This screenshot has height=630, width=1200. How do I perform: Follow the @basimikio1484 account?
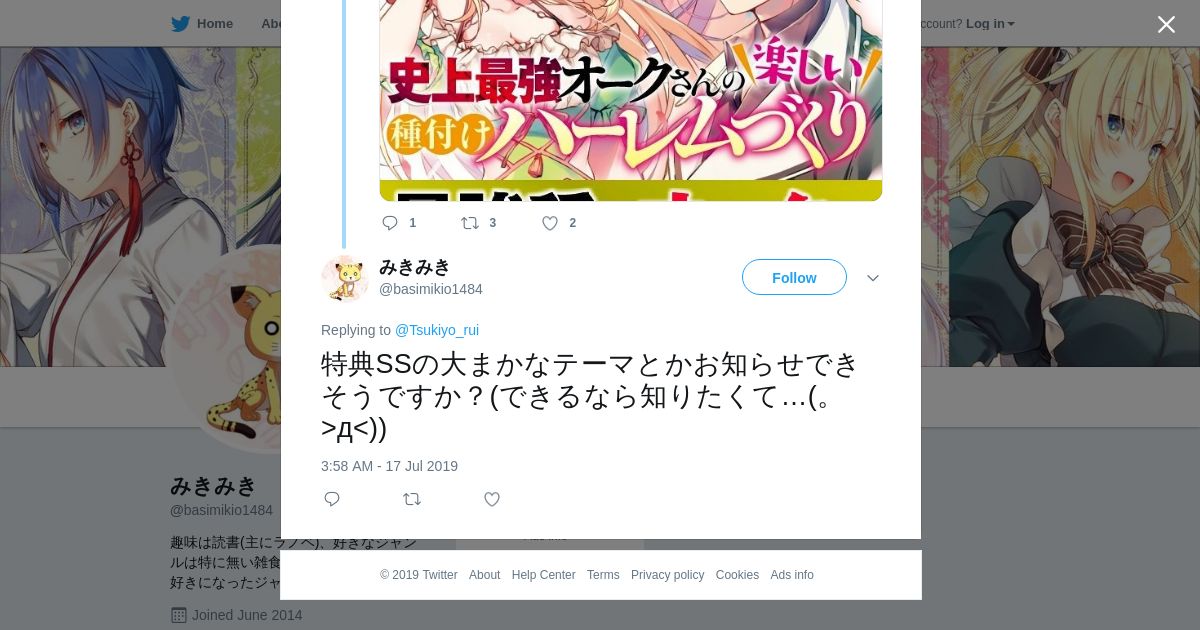tap(794, 277)
